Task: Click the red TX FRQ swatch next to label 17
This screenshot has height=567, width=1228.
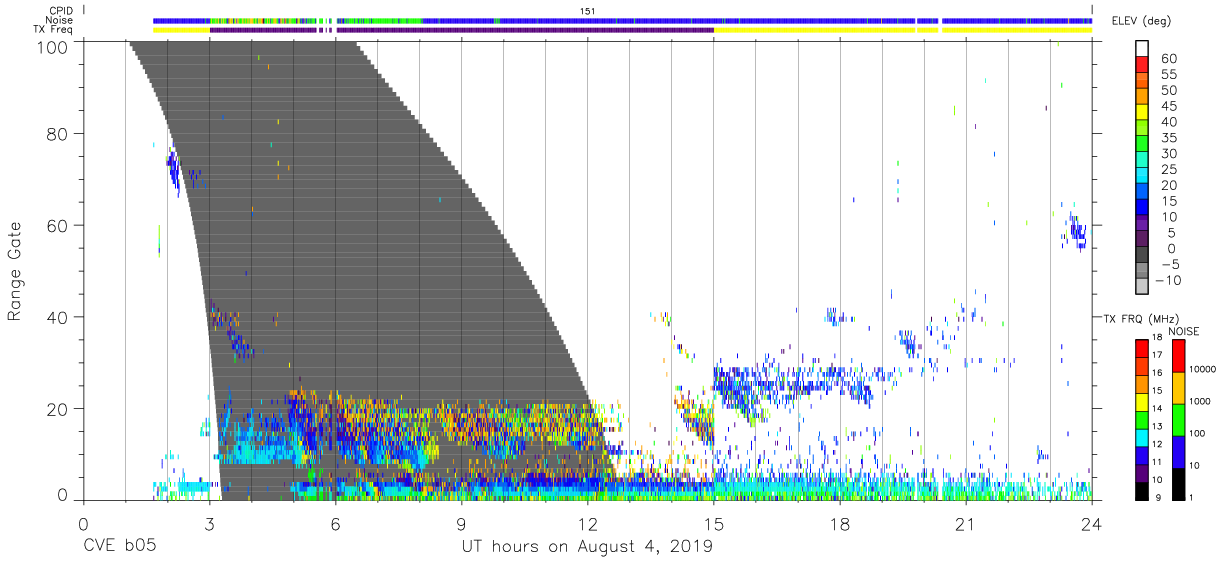Action: coord(1143,349)
